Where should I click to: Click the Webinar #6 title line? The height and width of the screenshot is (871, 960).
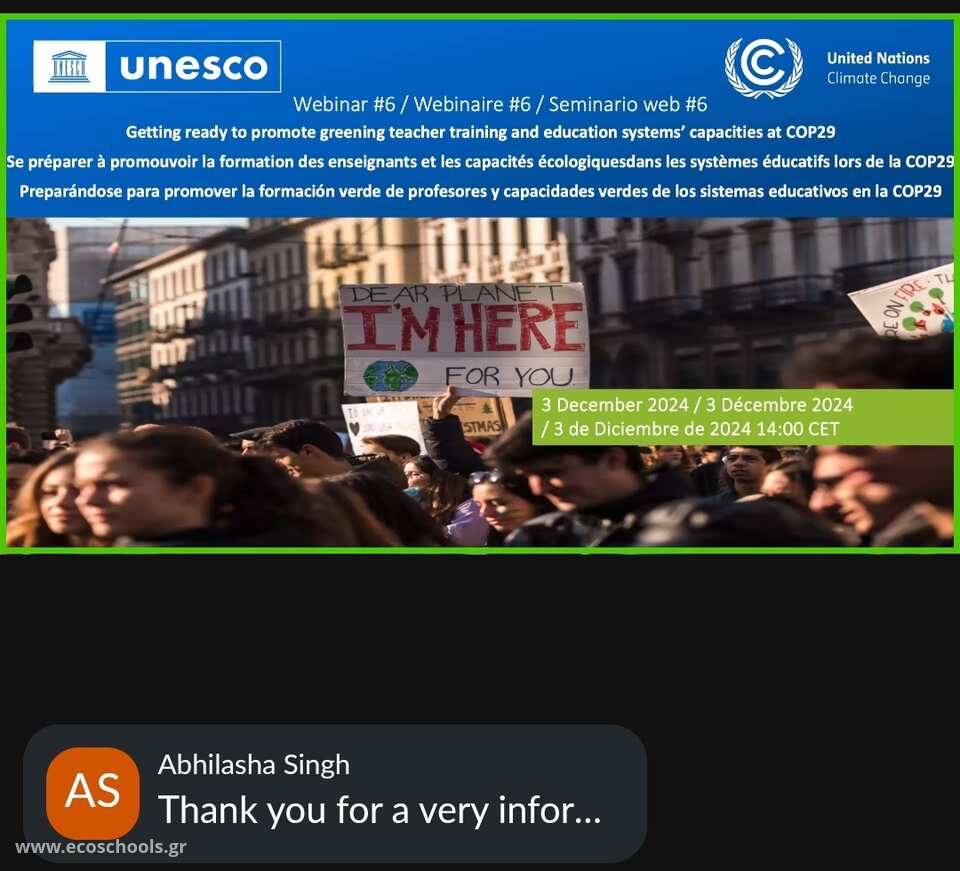pyautogui.click(x=500, y=105)
